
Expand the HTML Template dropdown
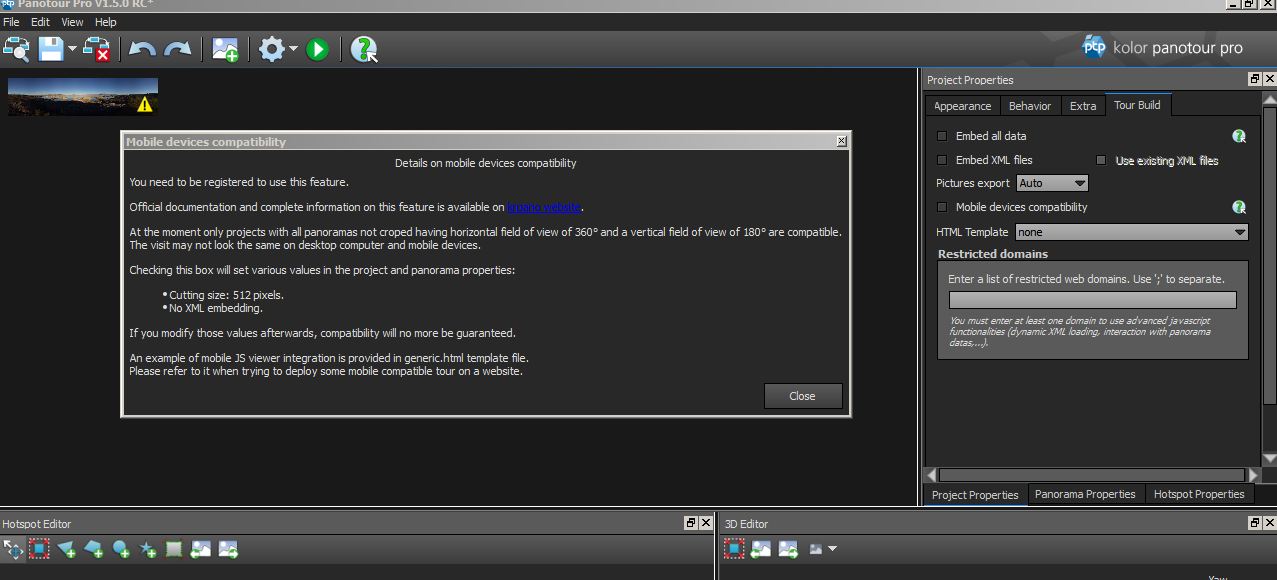click(x=1131, y=232)
